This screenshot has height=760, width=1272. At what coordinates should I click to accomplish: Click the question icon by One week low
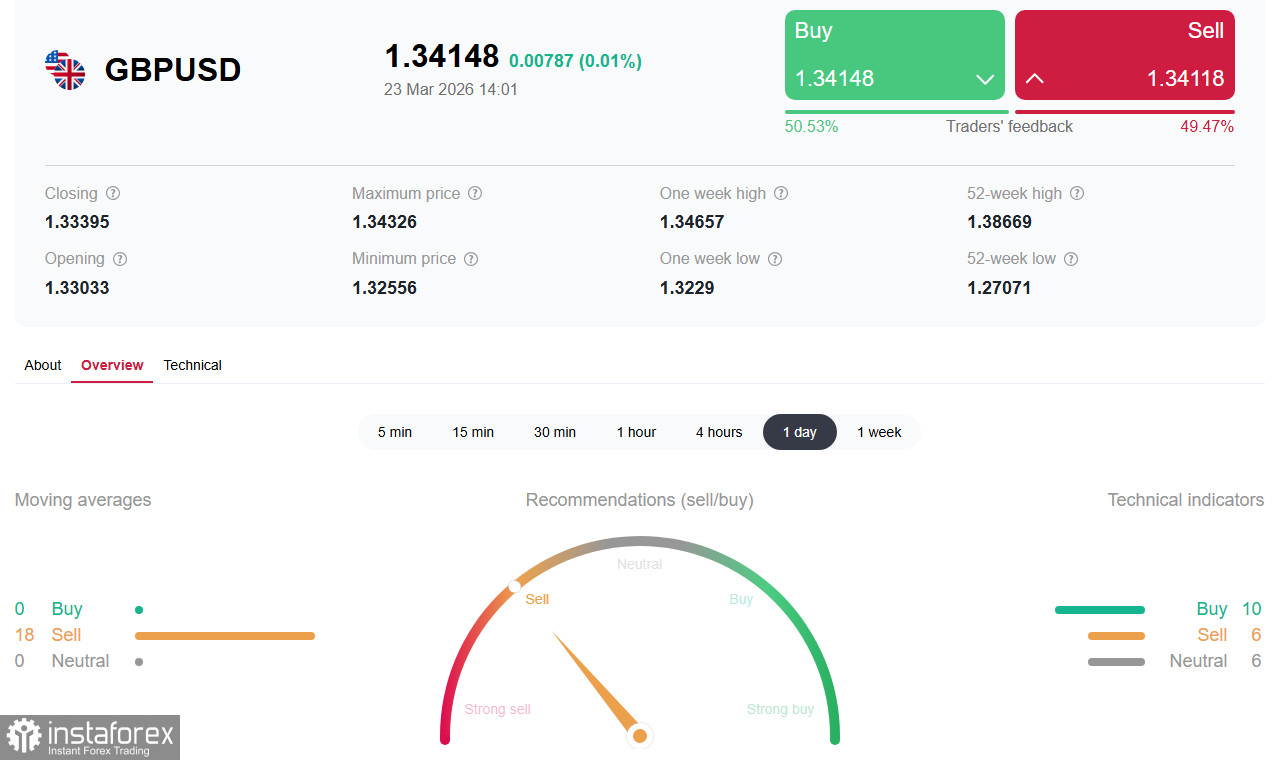775,259
